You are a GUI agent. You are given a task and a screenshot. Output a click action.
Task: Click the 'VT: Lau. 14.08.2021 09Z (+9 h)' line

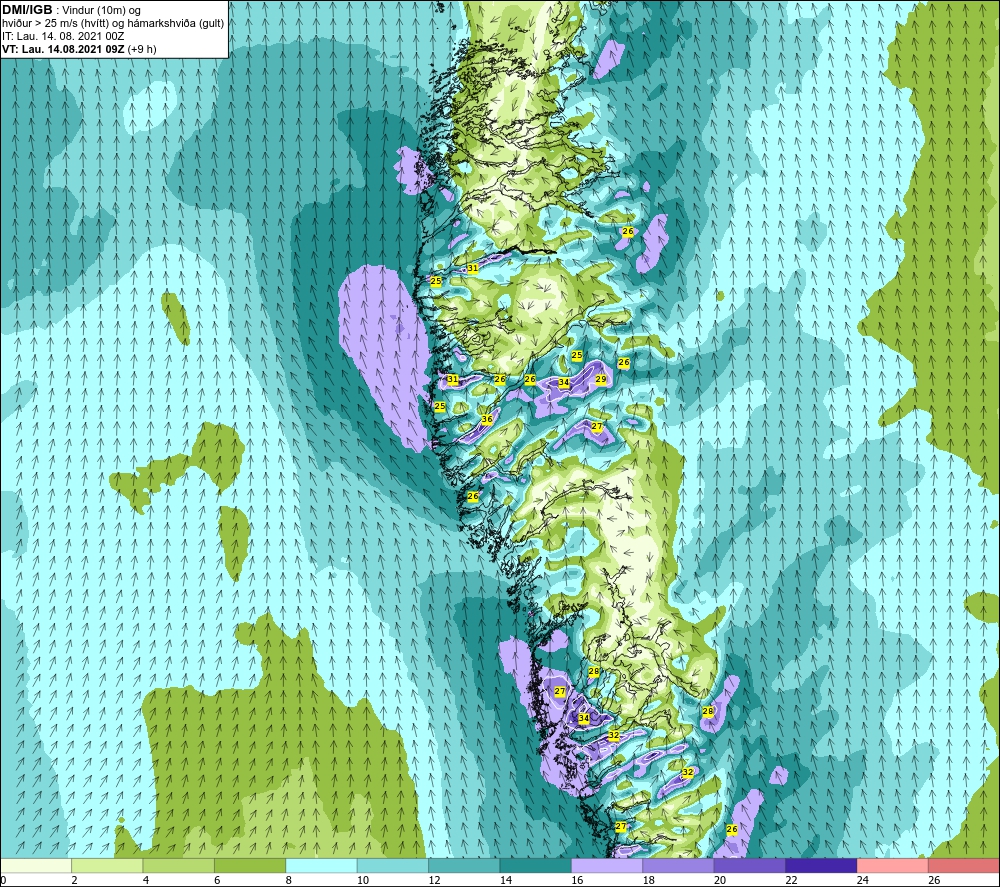point(79,49)
